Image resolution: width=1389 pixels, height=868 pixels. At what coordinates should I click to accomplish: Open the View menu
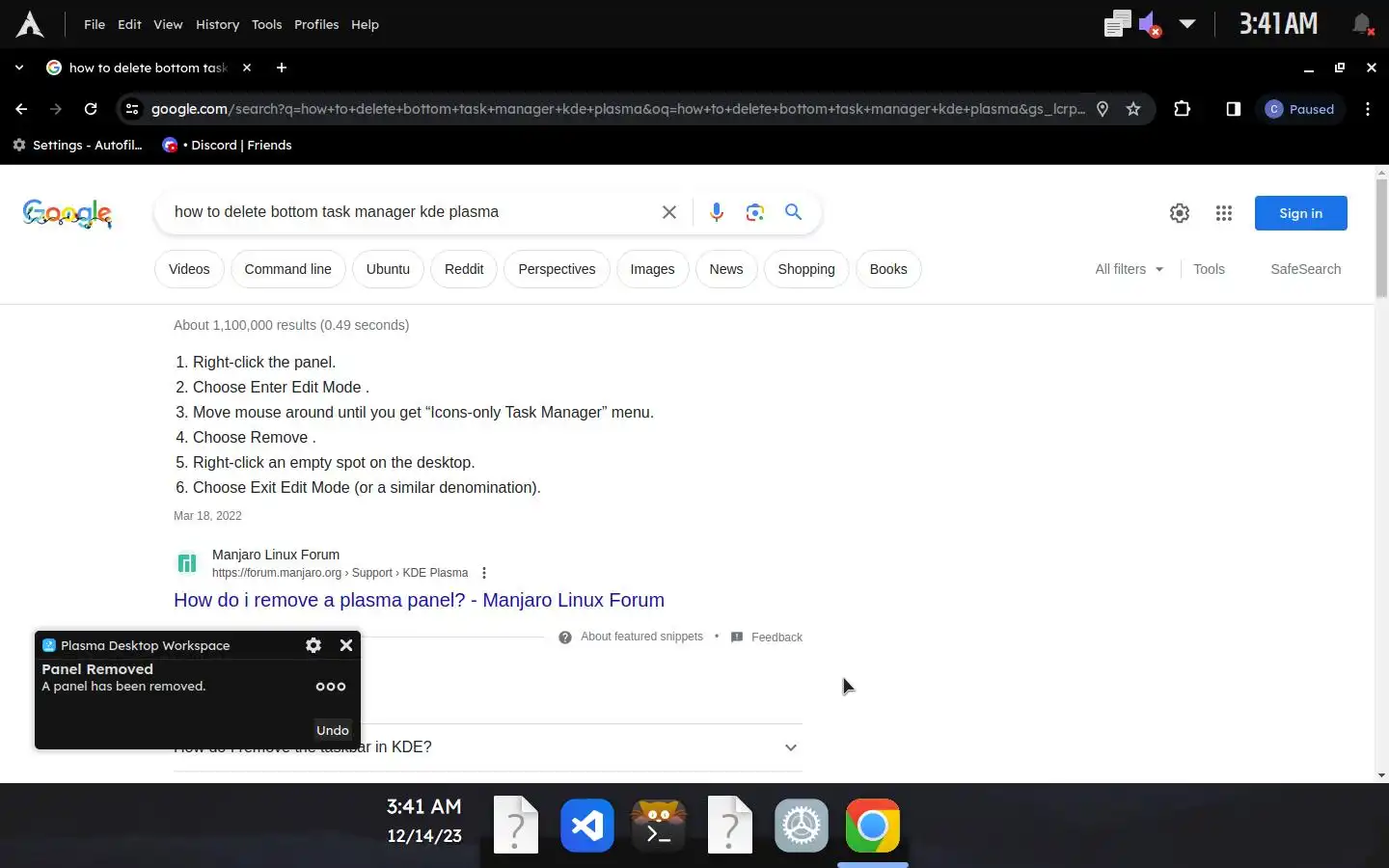[x=168, y=24]
